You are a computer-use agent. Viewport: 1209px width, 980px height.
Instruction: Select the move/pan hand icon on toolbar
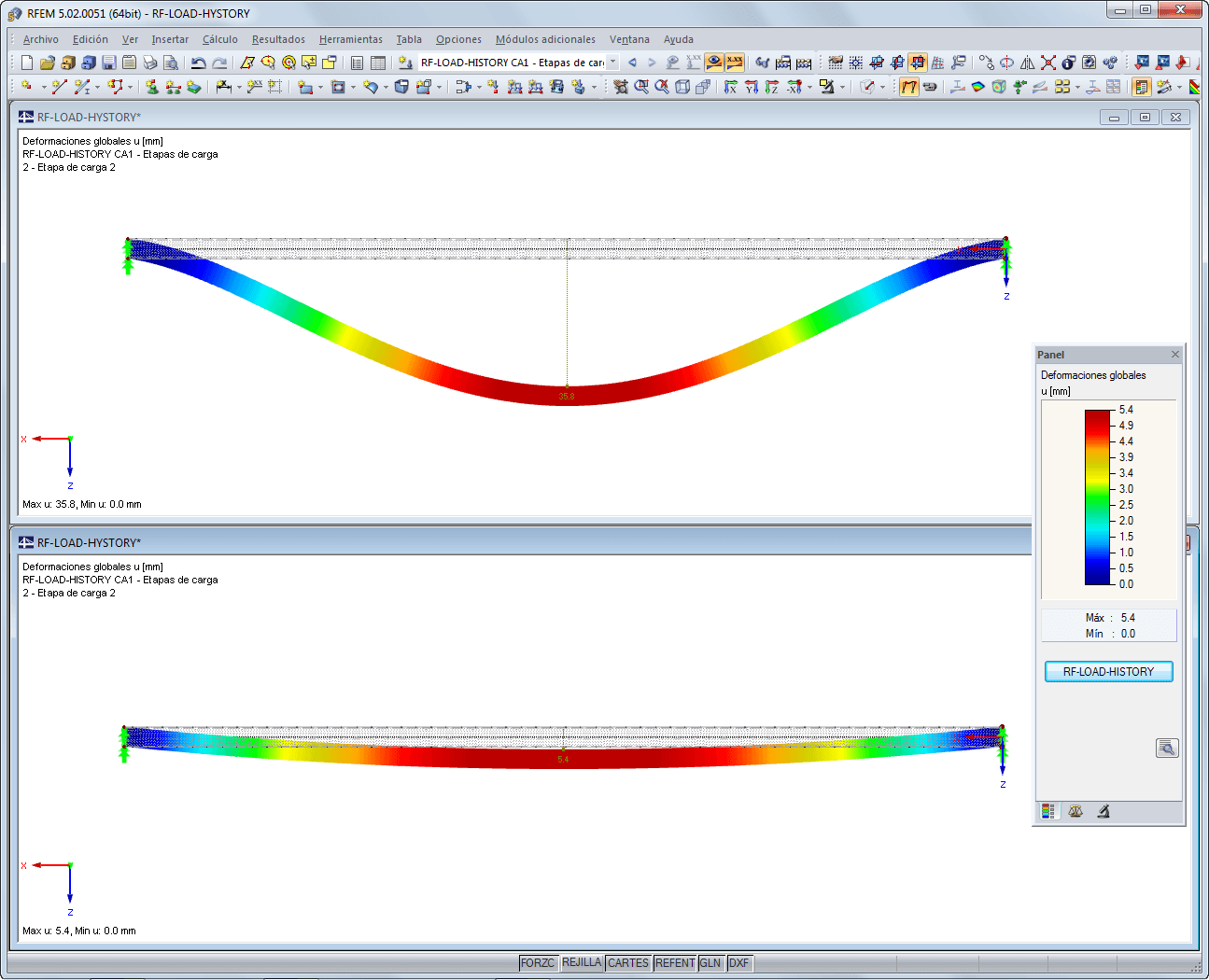(621, 87)
